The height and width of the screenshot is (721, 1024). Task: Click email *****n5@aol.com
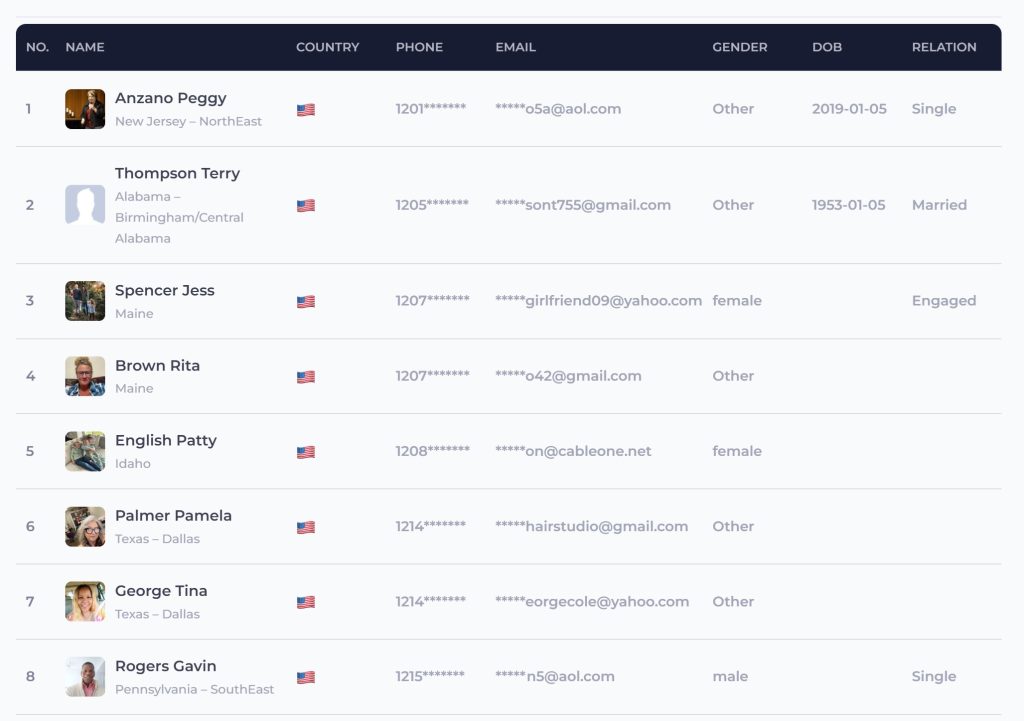[x=554, y=676]
